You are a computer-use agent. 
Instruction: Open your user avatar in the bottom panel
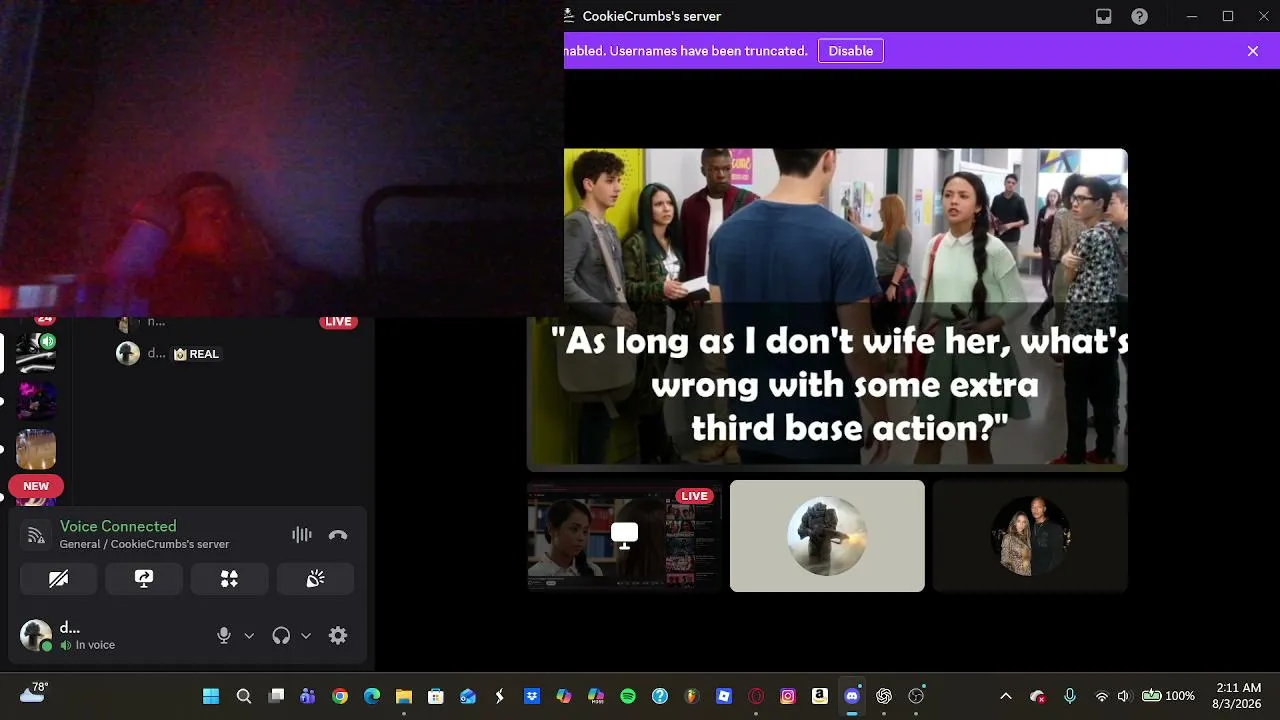pyautogui.click(x=36, y=636)
